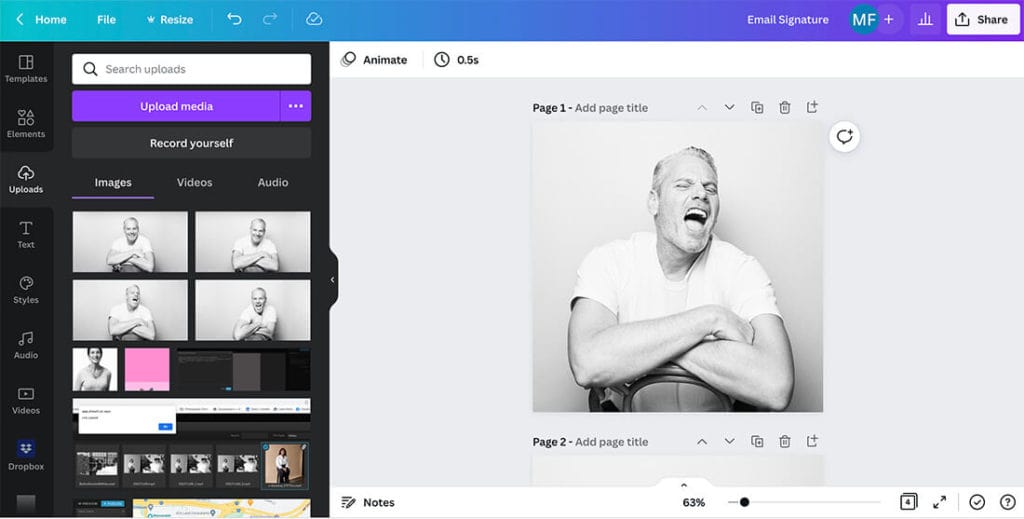Expand page thumbnails with the bottom caret

point(684,485)
